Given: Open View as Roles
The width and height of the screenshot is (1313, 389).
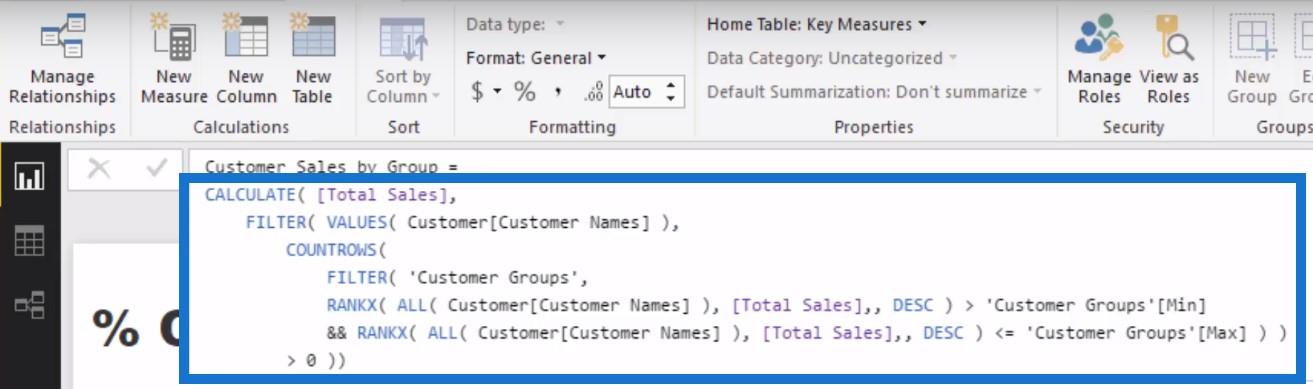Looking at the screenshot, I should tap(1168, 59).
